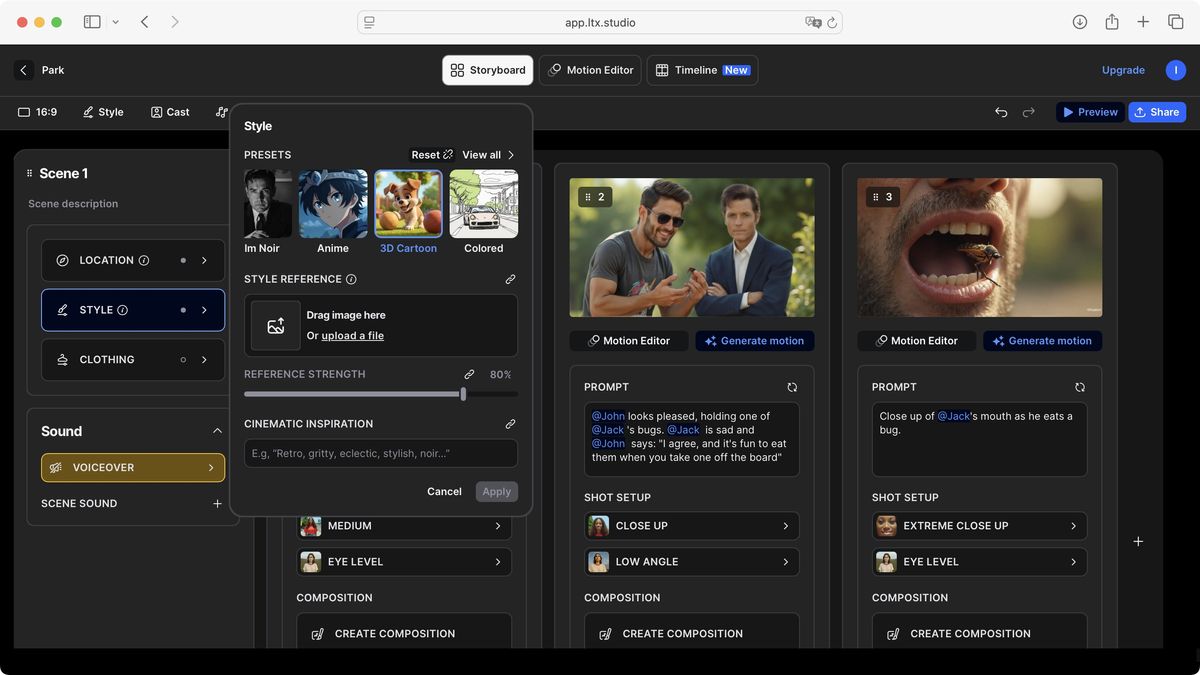Click the regenerate prompt icon for shot 3
The width and height of the screenshot is (1200, 675).
tap(1080, 387)
